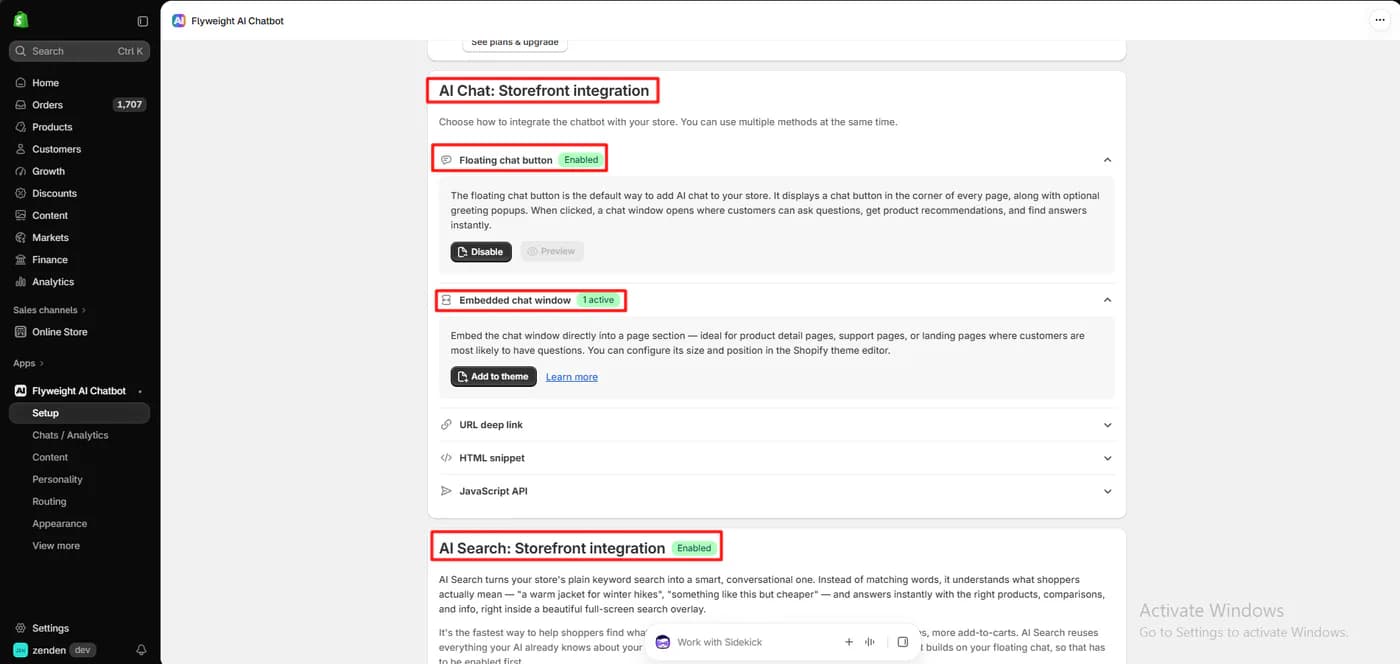The height and width of the screenshot is (664, 1400).
Task: Click the plus icon in Sidekick bar
Action: [x=848, y=642]
